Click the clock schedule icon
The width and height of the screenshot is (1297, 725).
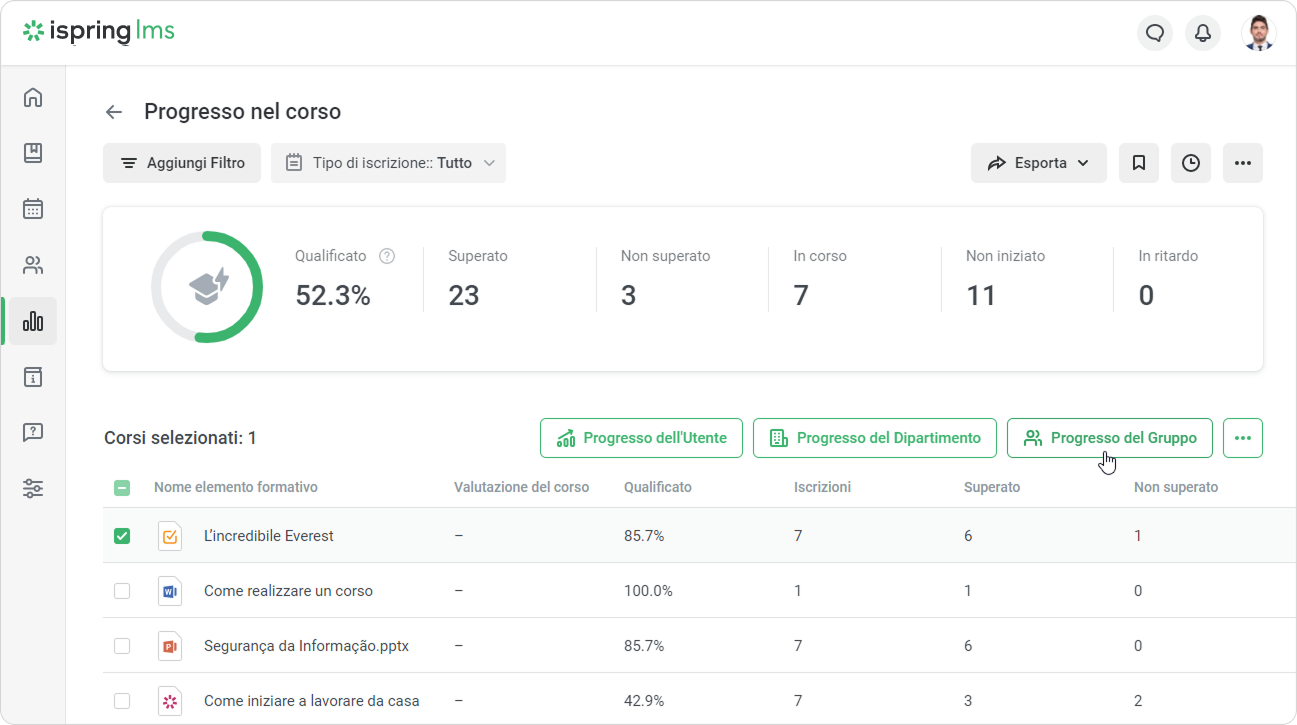1191,163
